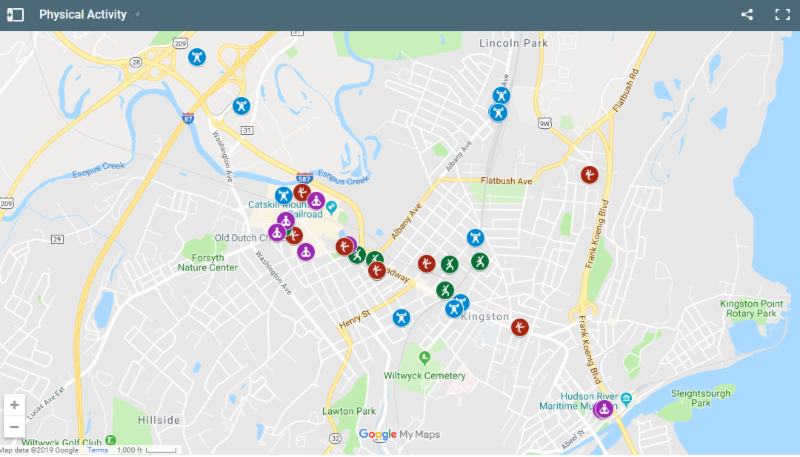Click the Kingston Point Rotary Park label
The height and width of the screenshot is (457, 800).
point(751,309)
